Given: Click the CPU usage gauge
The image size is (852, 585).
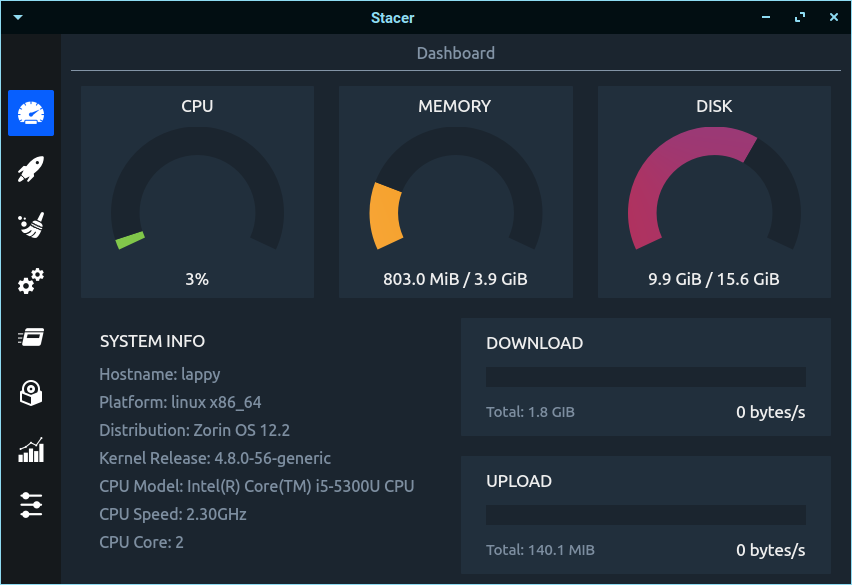Looking at the screenshot, I should tap(197, 190).
